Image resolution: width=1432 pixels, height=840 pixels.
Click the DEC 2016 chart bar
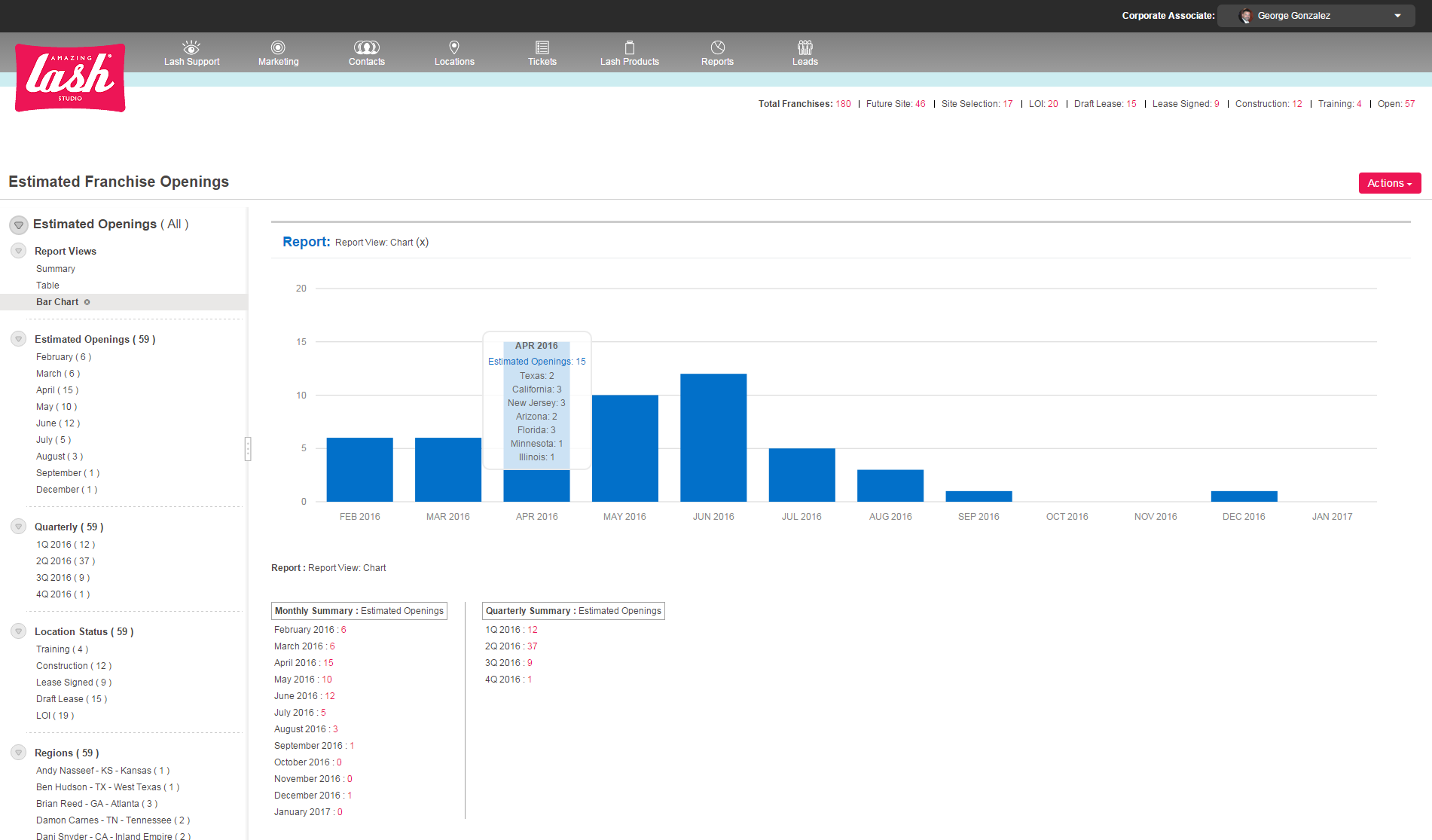click(1244, 496)
